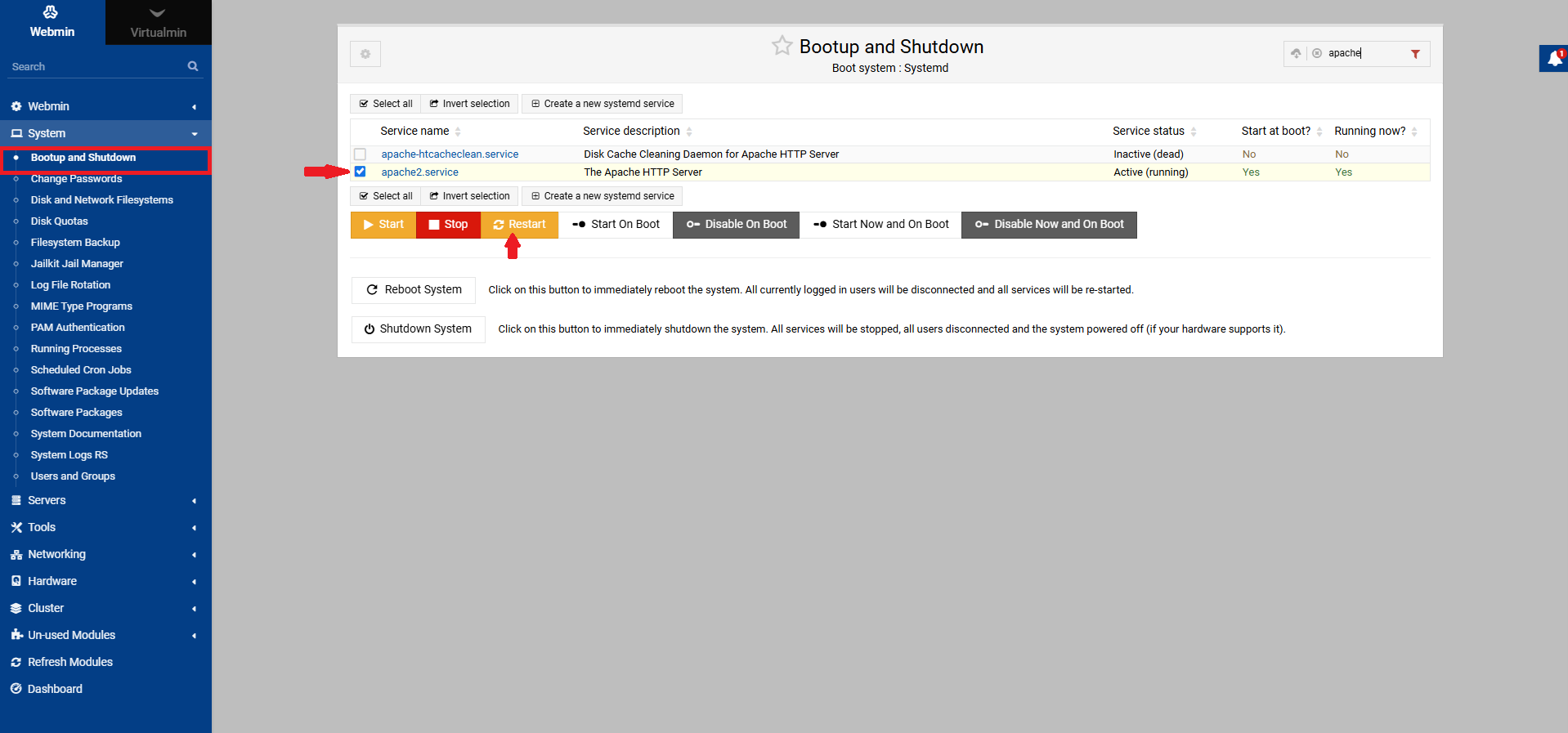Click the bottom Invert selection button
Image resolution: width=1568 pixels, height=733 pixels.
click(469, 196)
